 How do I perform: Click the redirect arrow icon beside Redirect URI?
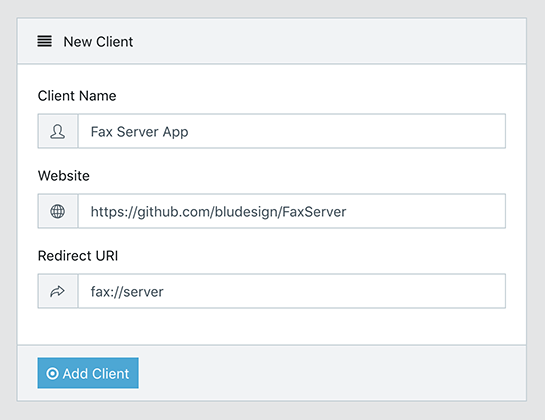(58, 291)
